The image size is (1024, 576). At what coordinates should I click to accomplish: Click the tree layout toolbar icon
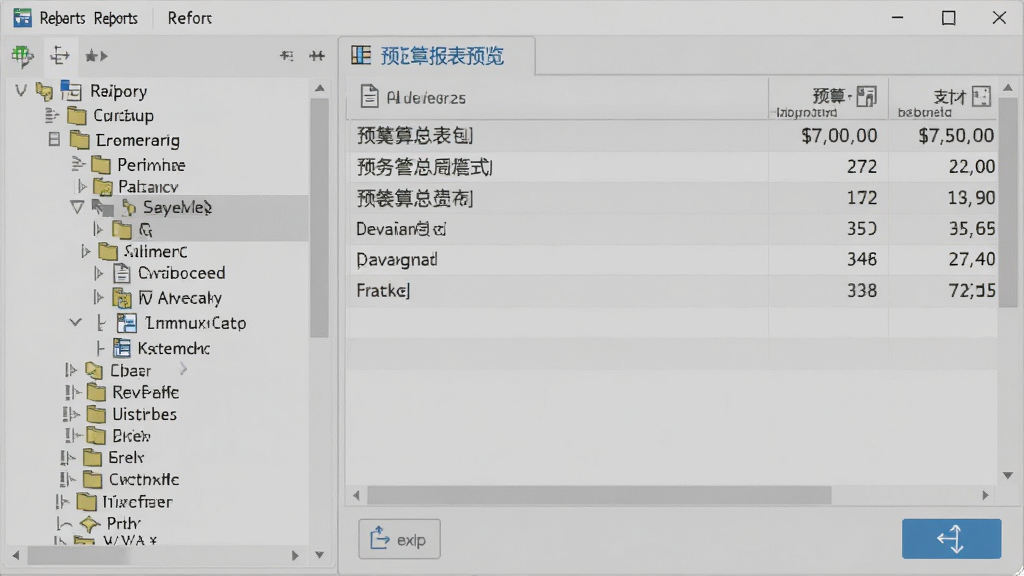click(59, 56)
